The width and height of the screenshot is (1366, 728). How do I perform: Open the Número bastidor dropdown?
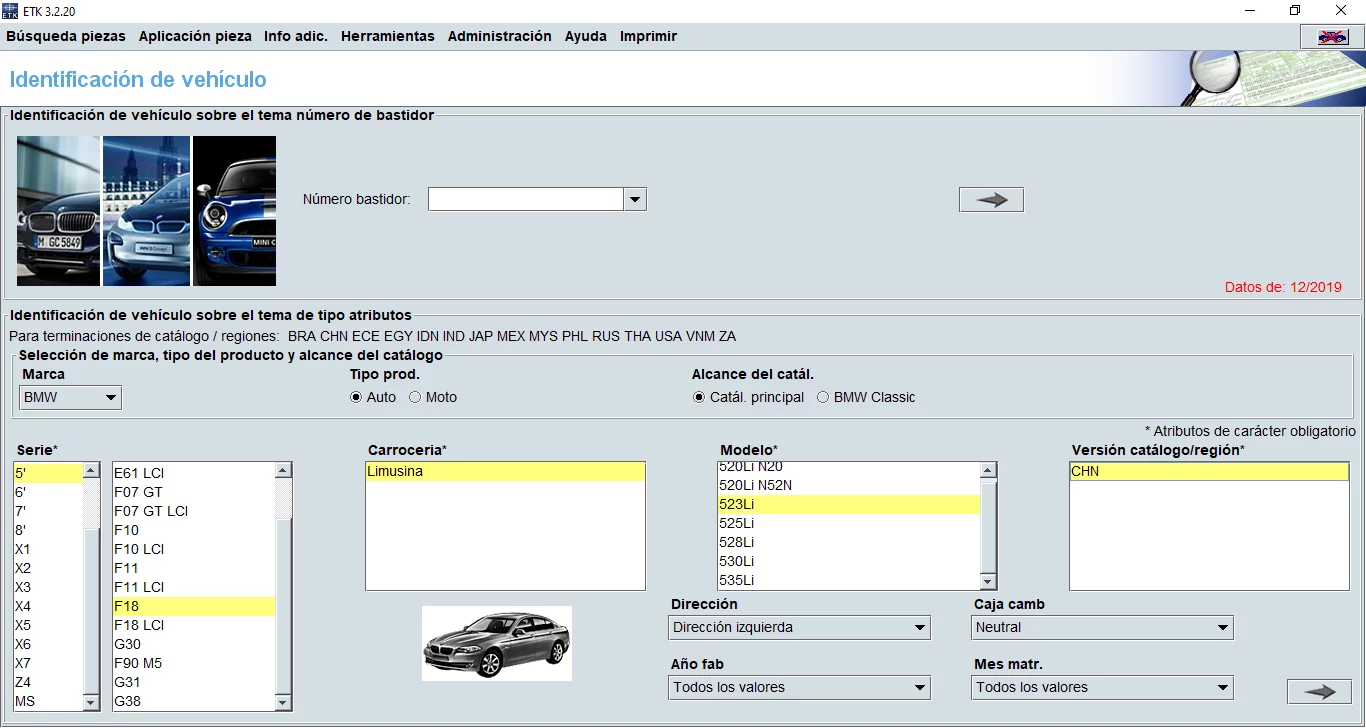point(636,199)
